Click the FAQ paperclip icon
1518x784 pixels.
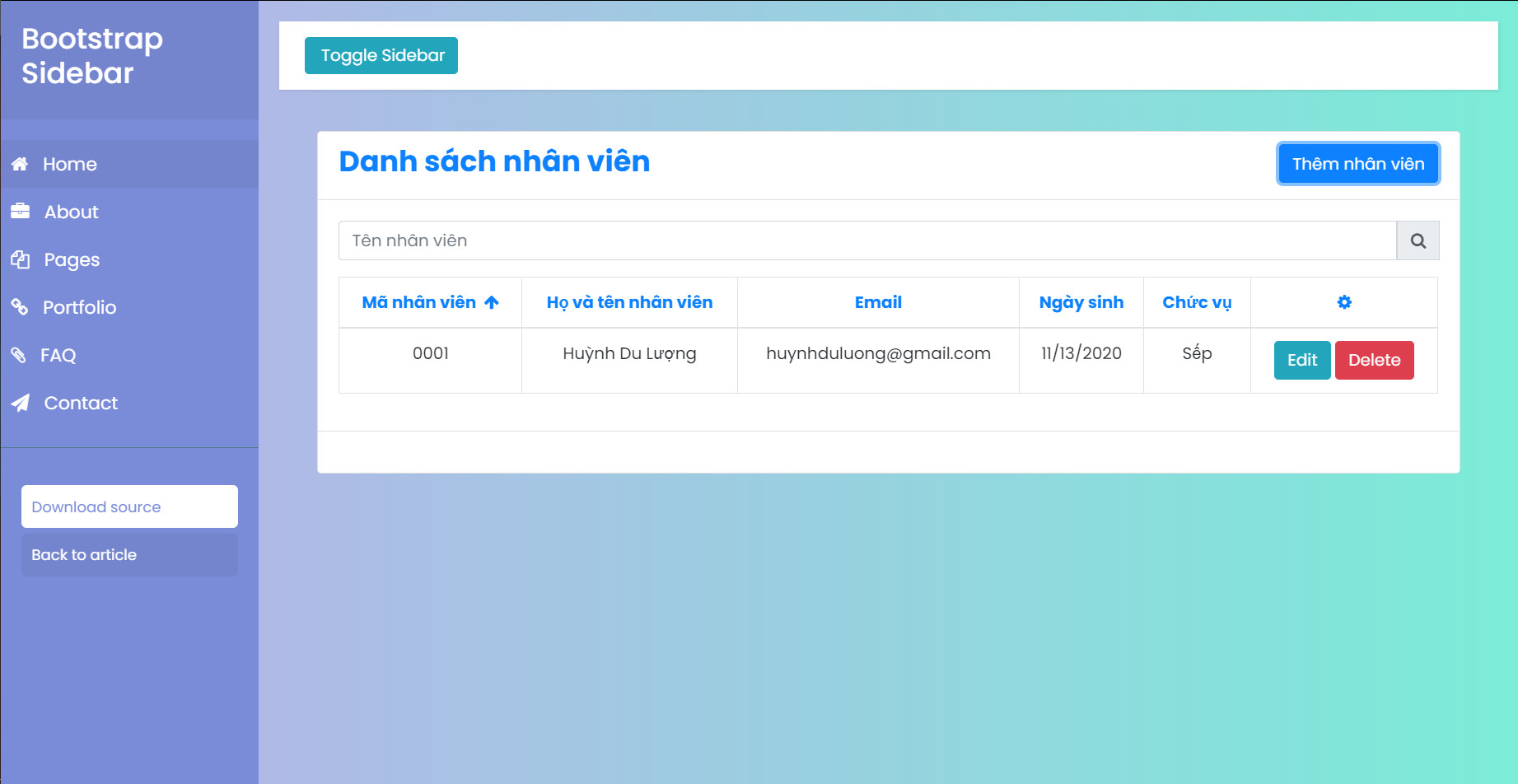(18, 355)
